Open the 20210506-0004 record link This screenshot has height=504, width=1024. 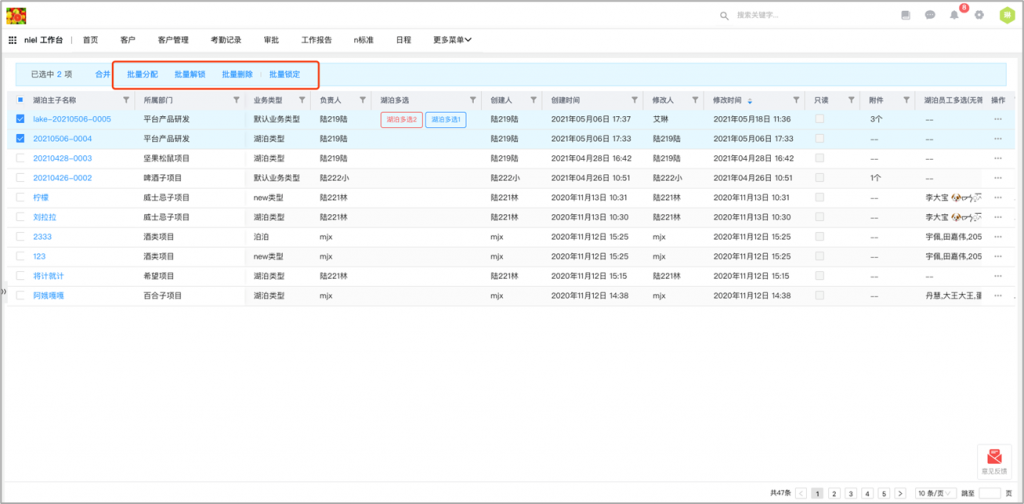(62, 139)
